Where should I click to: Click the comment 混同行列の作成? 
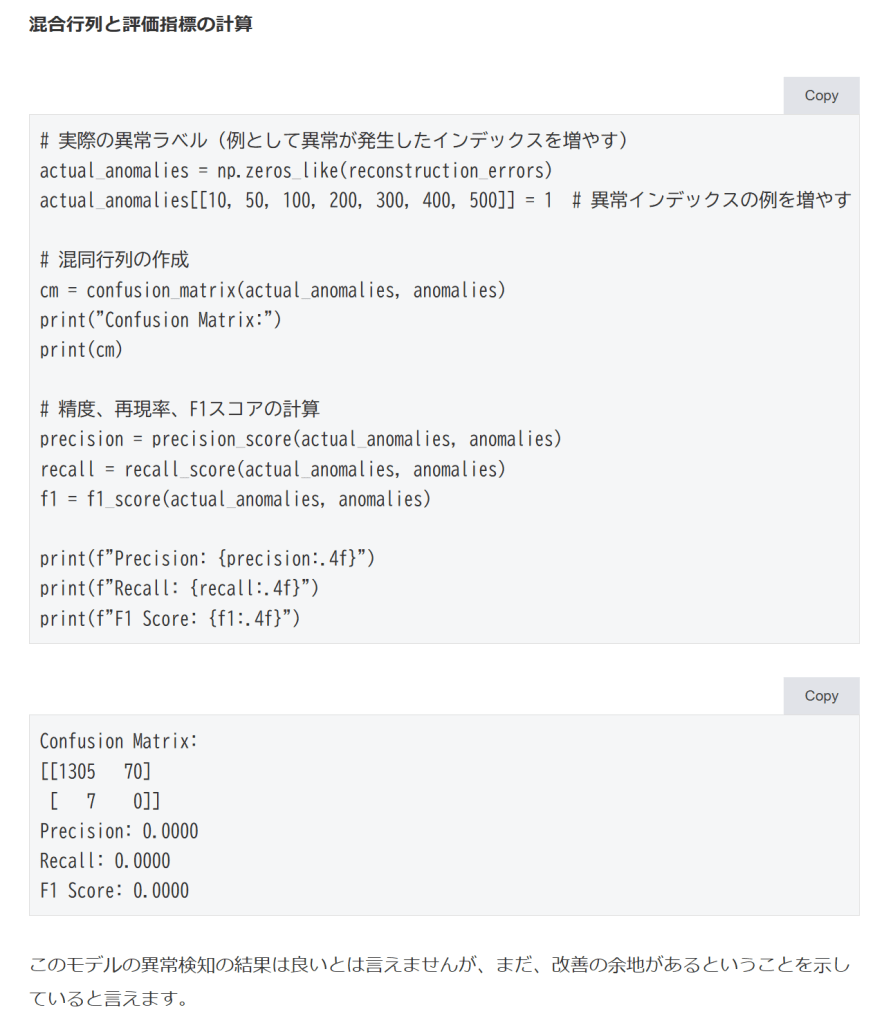pos(114,260)
